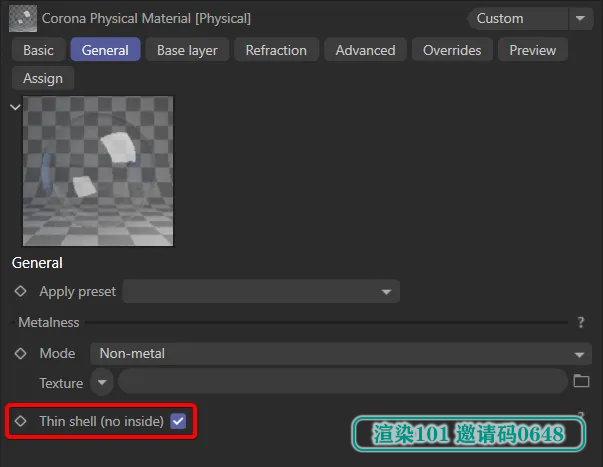Collapse the material preview chevron
603x467 pixels.
pos(15,107)
